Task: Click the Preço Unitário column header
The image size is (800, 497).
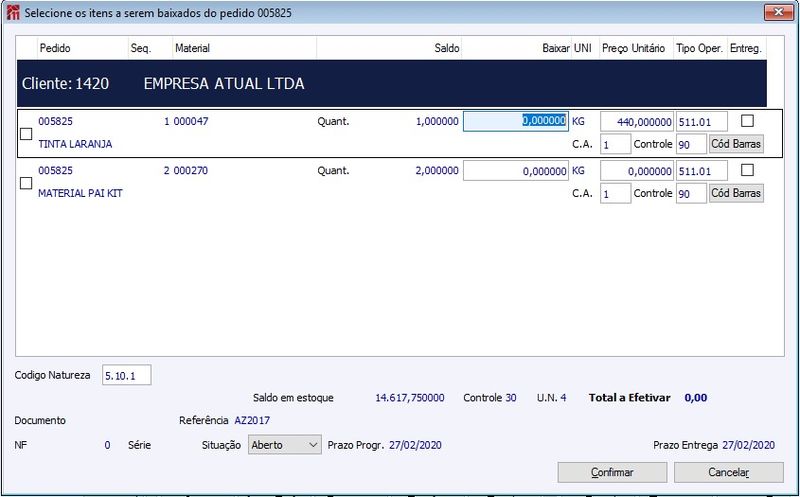Action: click(633, 48)
